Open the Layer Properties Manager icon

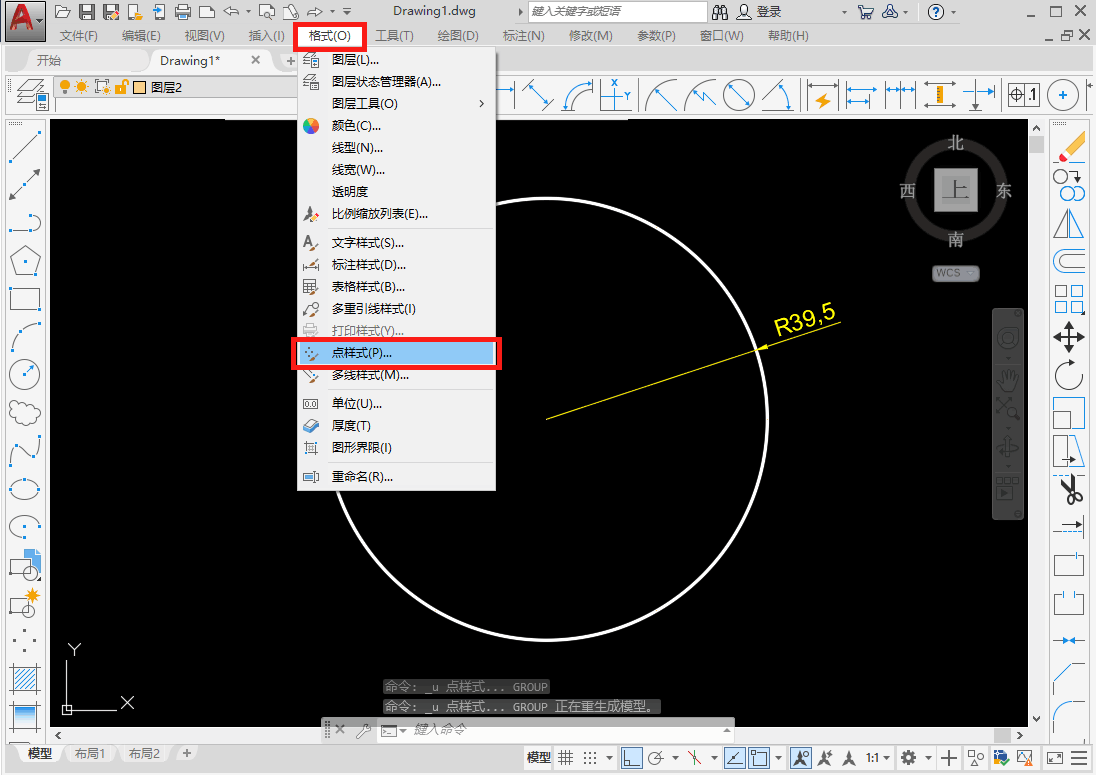click(x=32, y=88)
